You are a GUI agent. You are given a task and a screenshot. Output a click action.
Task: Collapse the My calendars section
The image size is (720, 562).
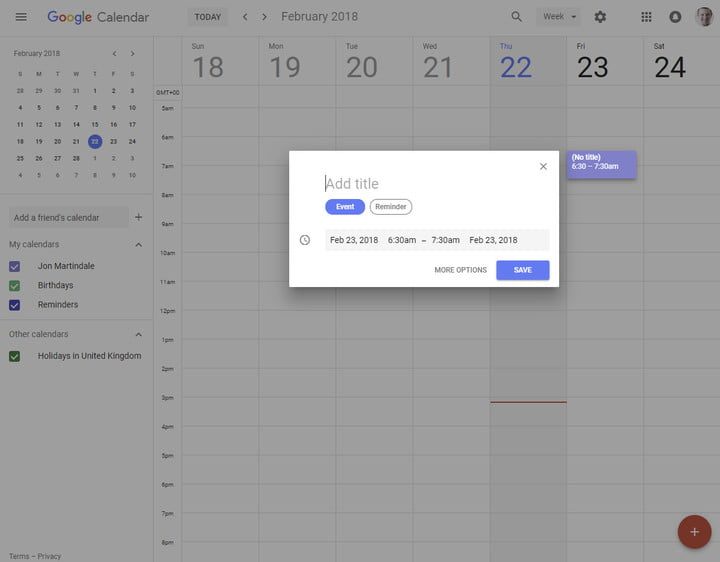click(138, 245)
